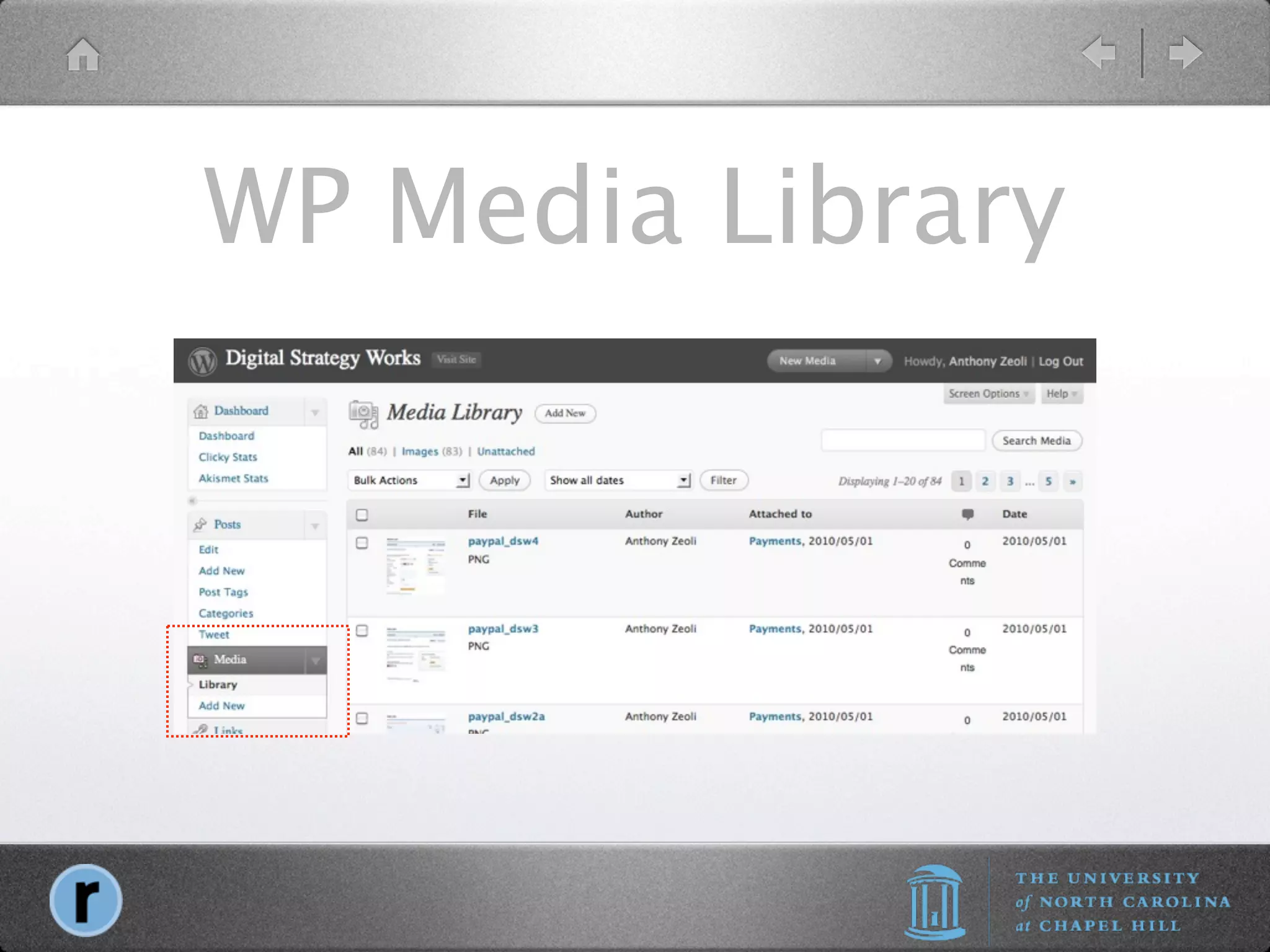The width and height of the screenshot is (1270, 952).
Task: Collapse the Media menu arrow
Action: pyautogui.click(x=315, y=661)
